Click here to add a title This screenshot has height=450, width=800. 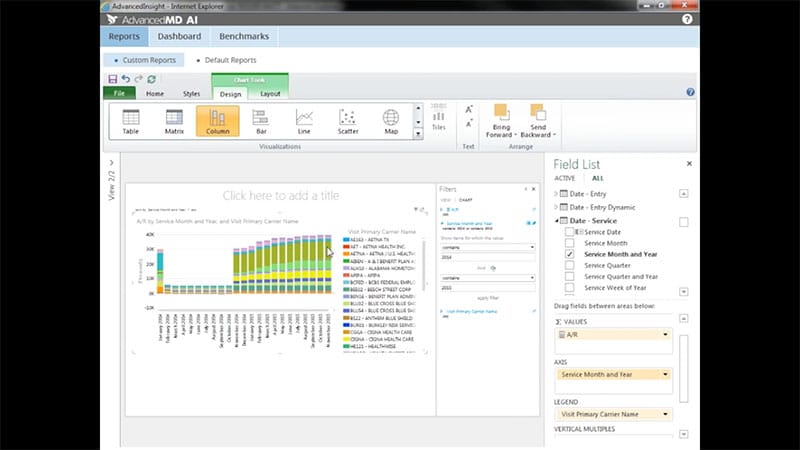point(281,195)
